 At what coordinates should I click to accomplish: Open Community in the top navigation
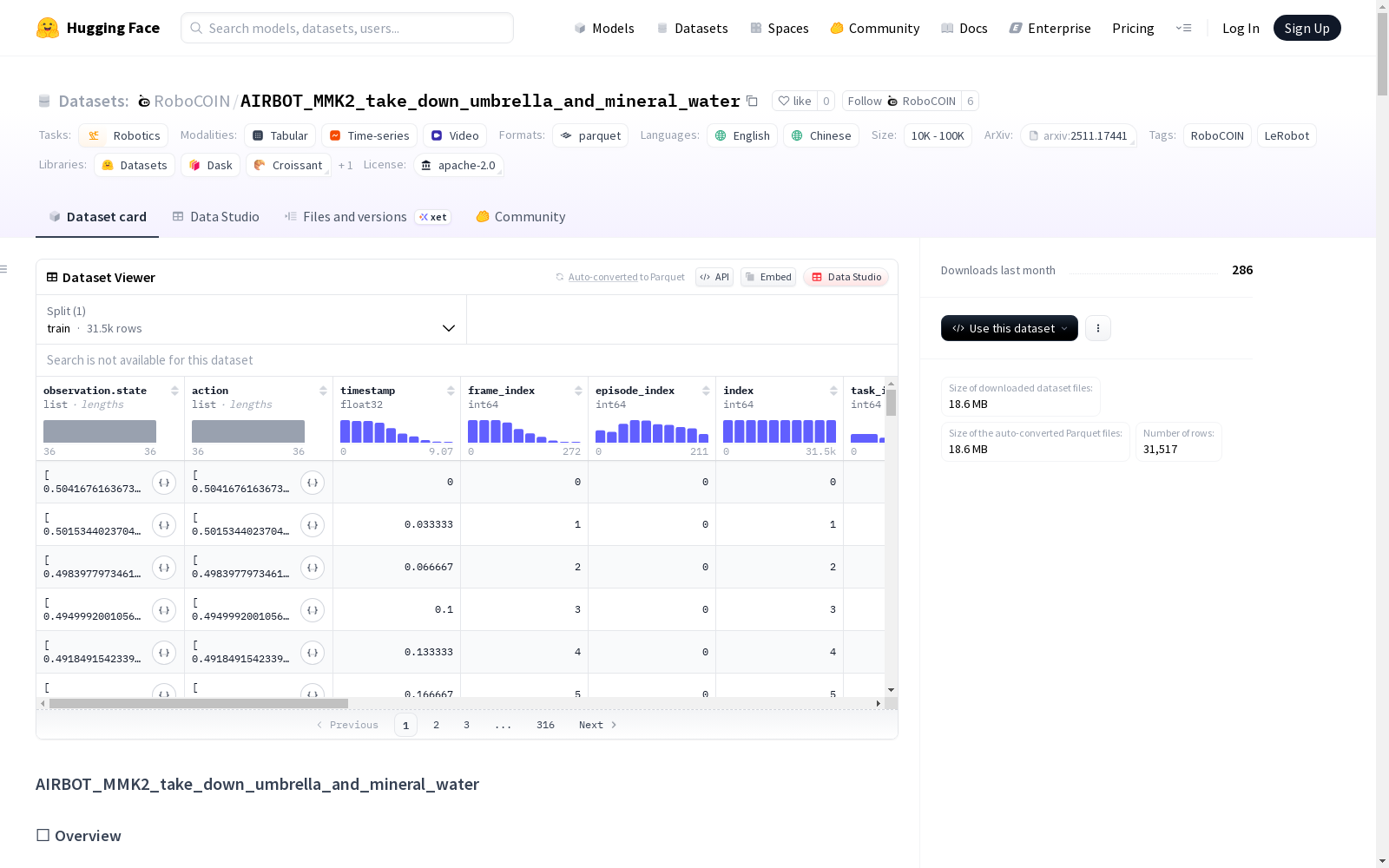[875, 28]
